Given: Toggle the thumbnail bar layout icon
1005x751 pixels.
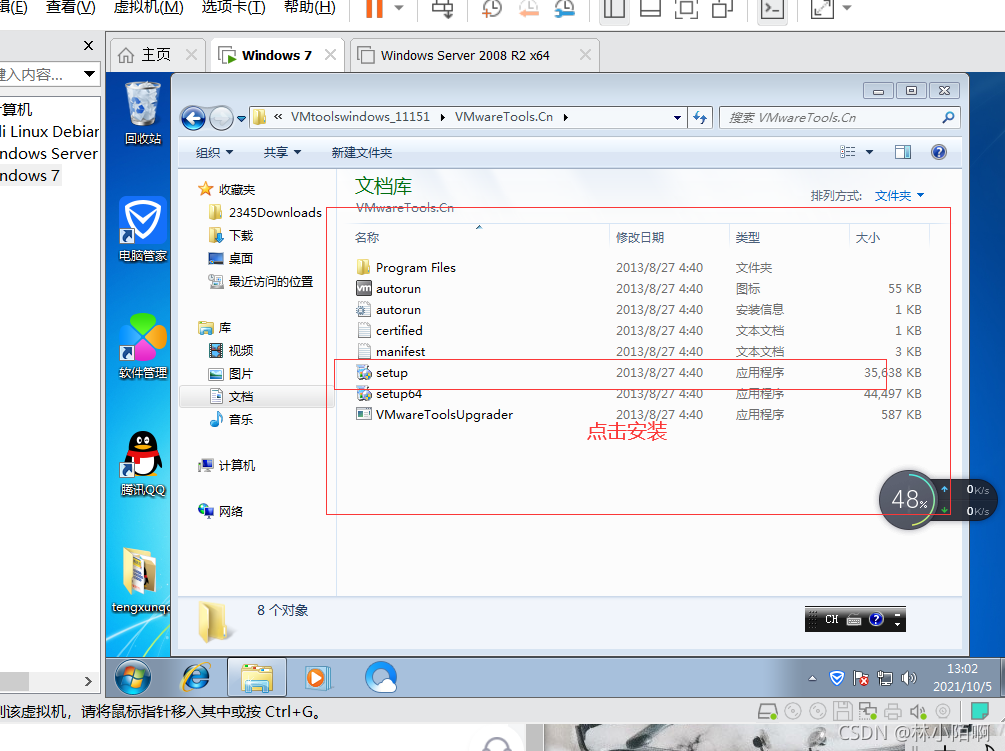Looking at the screenshot, I should pos(650,8).
